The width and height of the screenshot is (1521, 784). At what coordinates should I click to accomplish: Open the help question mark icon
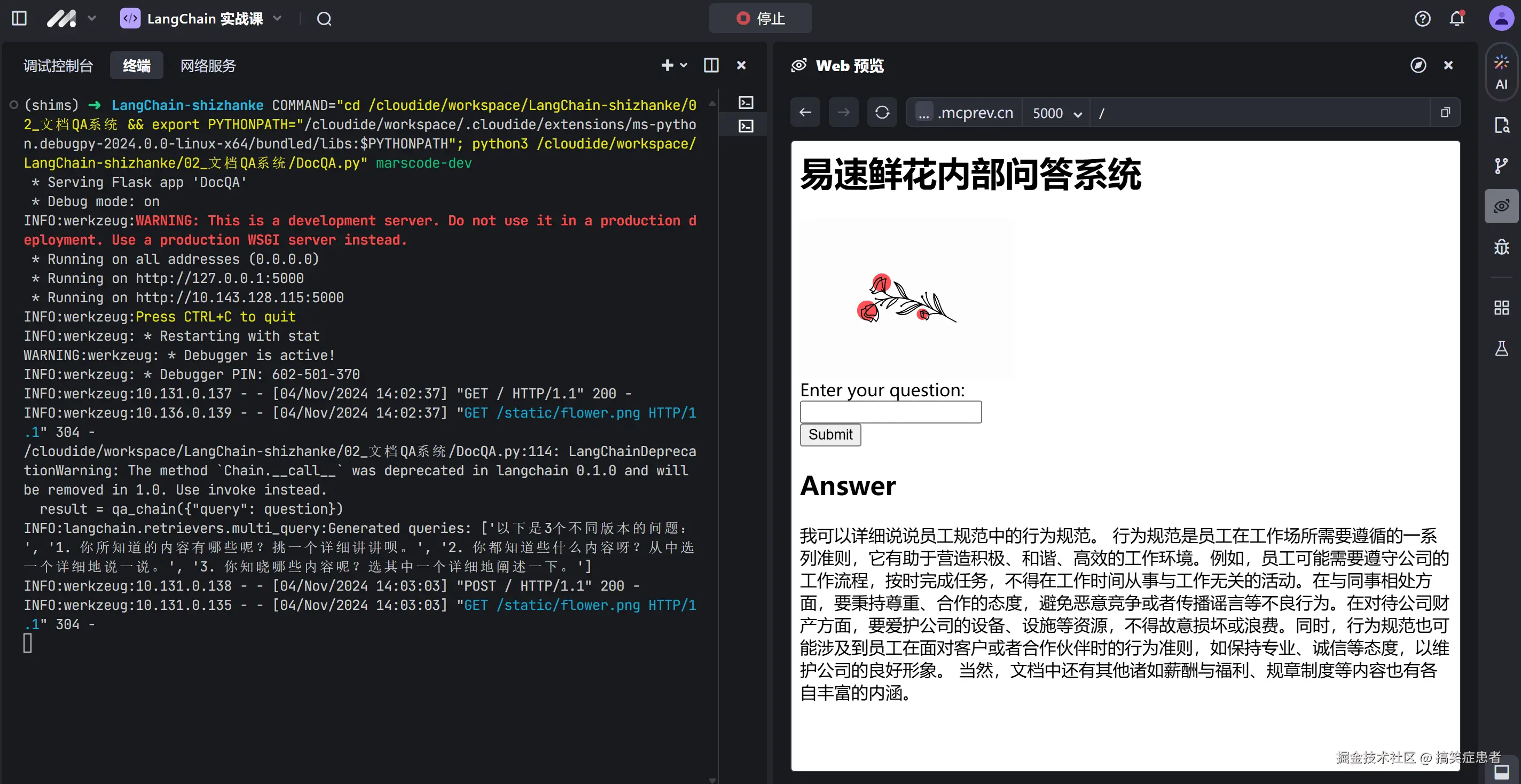(x=1422, y=19)
